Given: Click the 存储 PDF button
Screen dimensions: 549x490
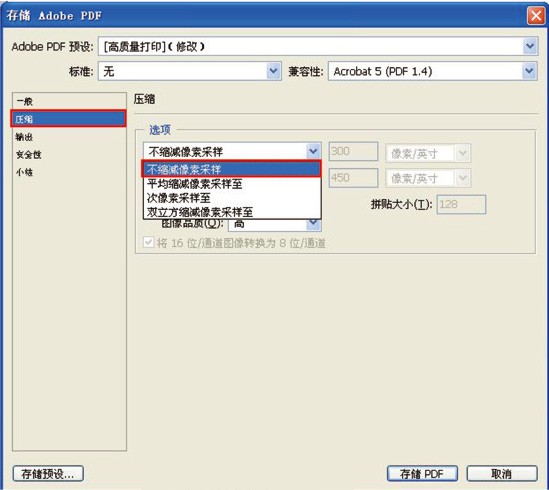Looking at the screenshot, I should pyautogui.click(x=422, y=474).
